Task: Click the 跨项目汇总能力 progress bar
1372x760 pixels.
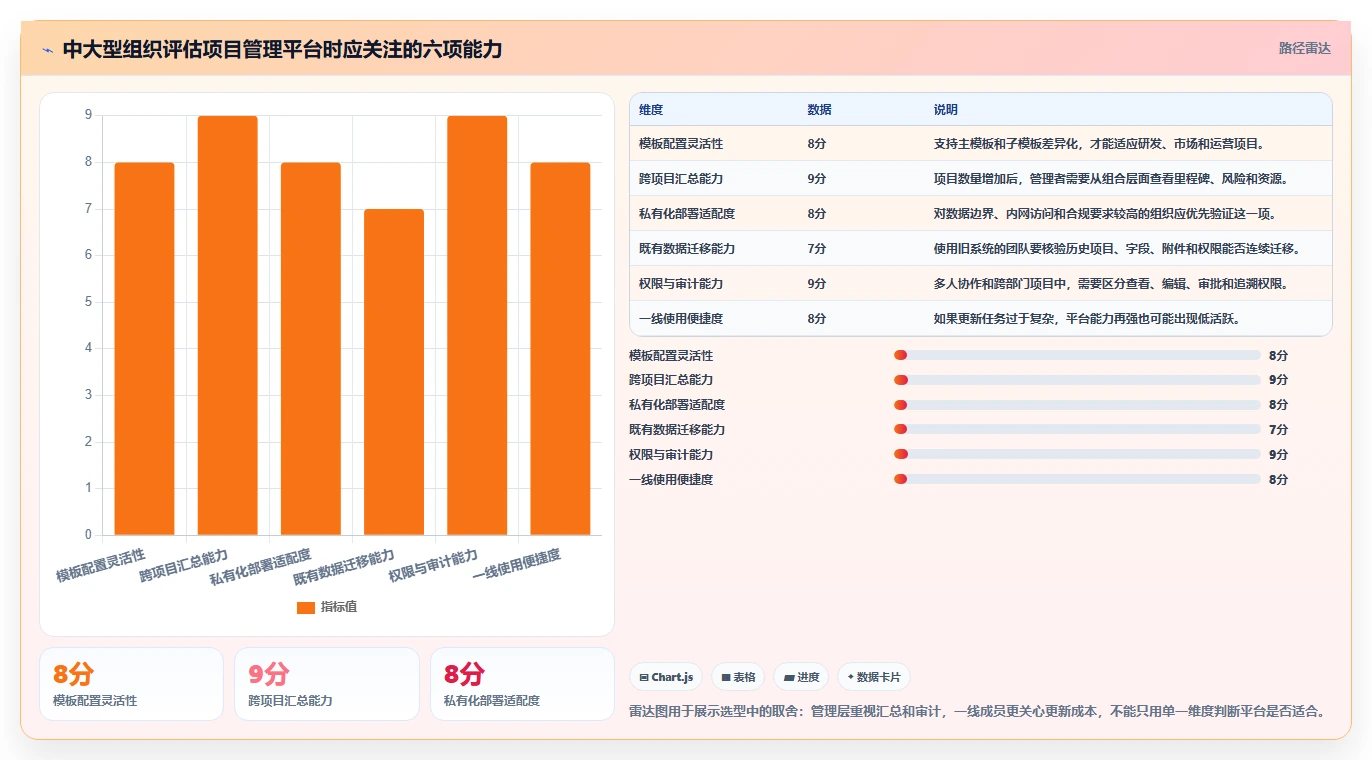Action: coord(1077,380)
